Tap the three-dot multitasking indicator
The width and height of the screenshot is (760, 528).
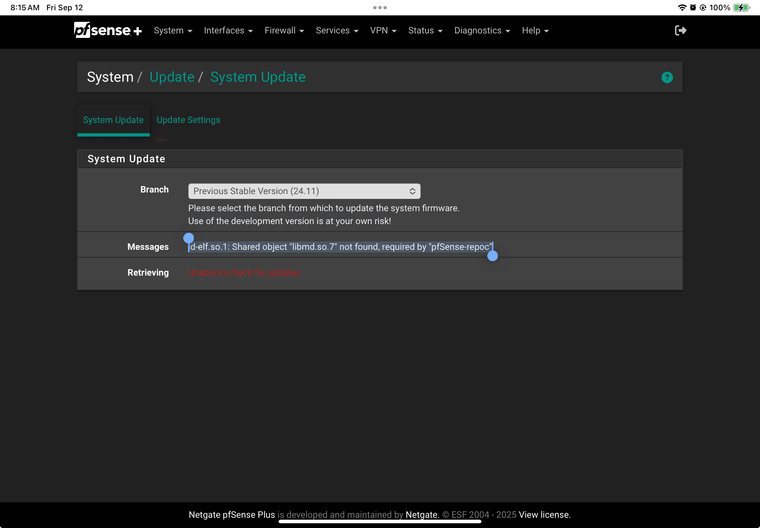380,7
